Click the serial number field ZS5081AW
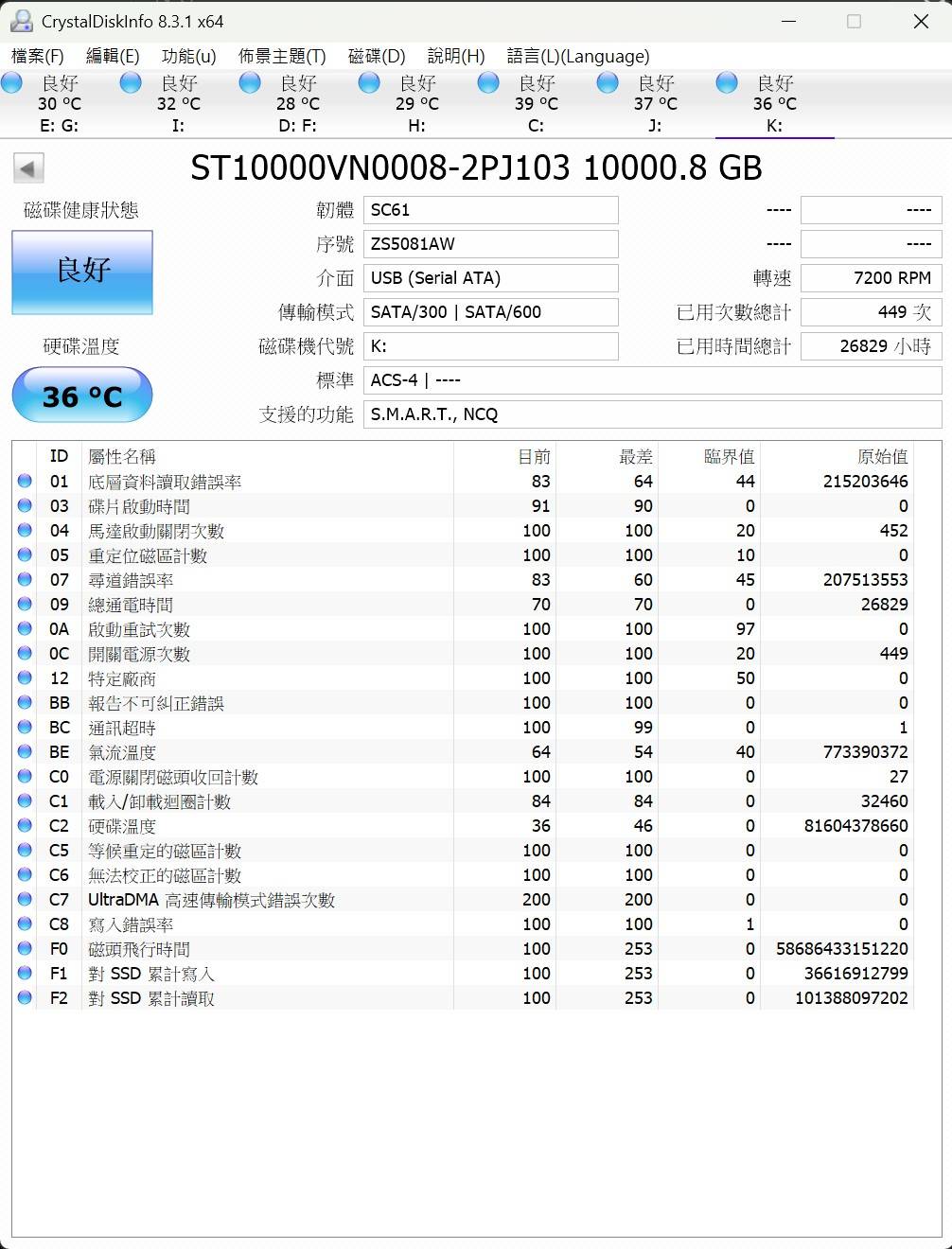Screen dimensions: 952x1249 pos(490,244)
